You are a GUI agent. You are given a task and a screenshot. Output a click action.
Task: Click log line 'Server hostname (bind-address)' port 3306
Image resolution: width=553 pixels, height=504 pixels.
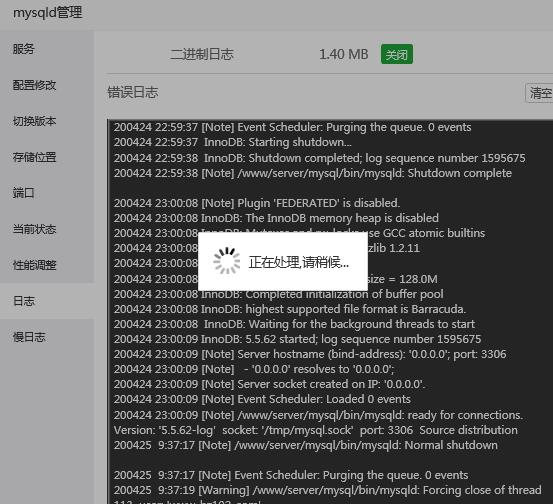(x=310, y=354)
